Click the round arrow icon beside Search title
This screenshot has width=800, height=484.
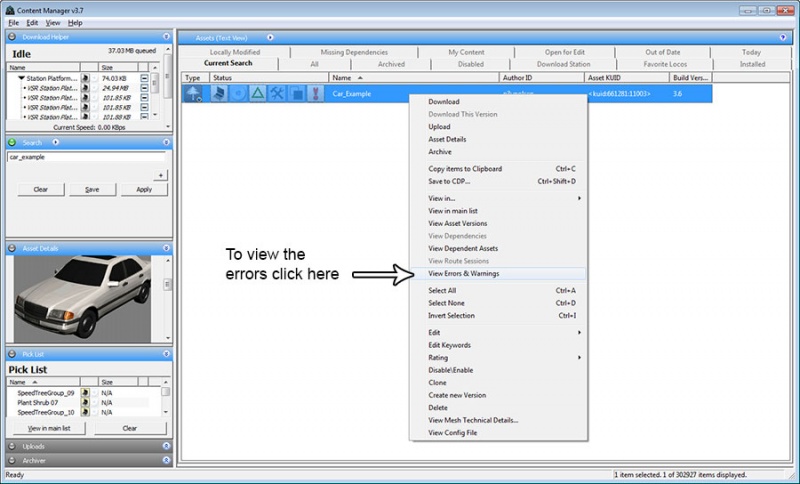click(x=56, y=142)
